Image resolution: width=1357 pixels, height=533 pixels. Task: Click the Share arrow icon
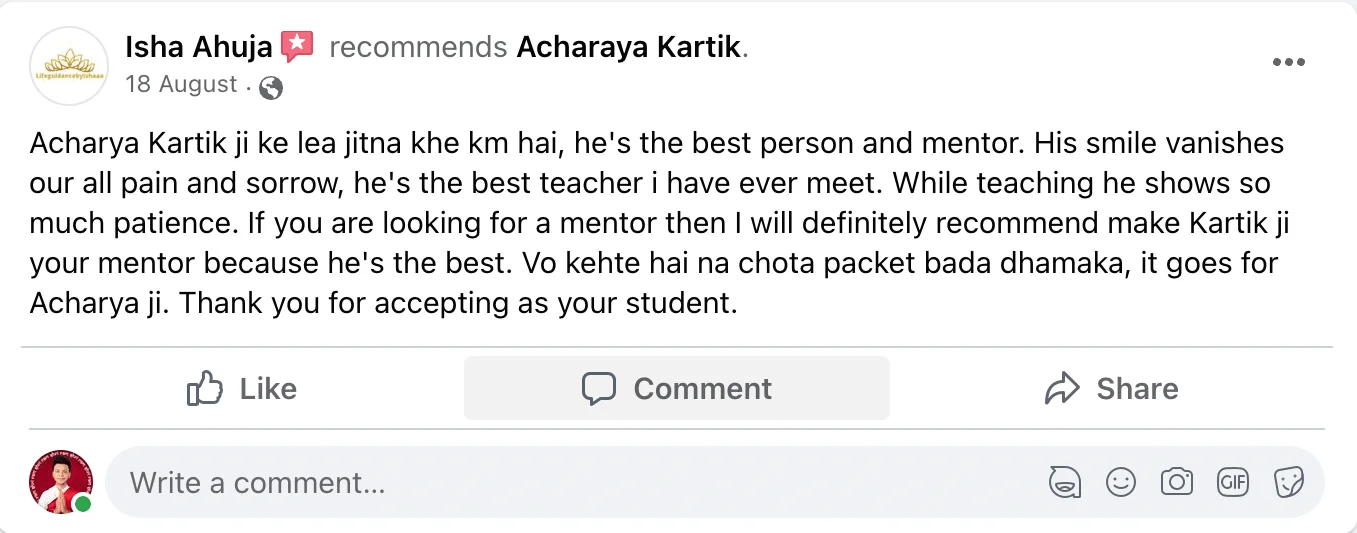click(x=1062, y=388)
